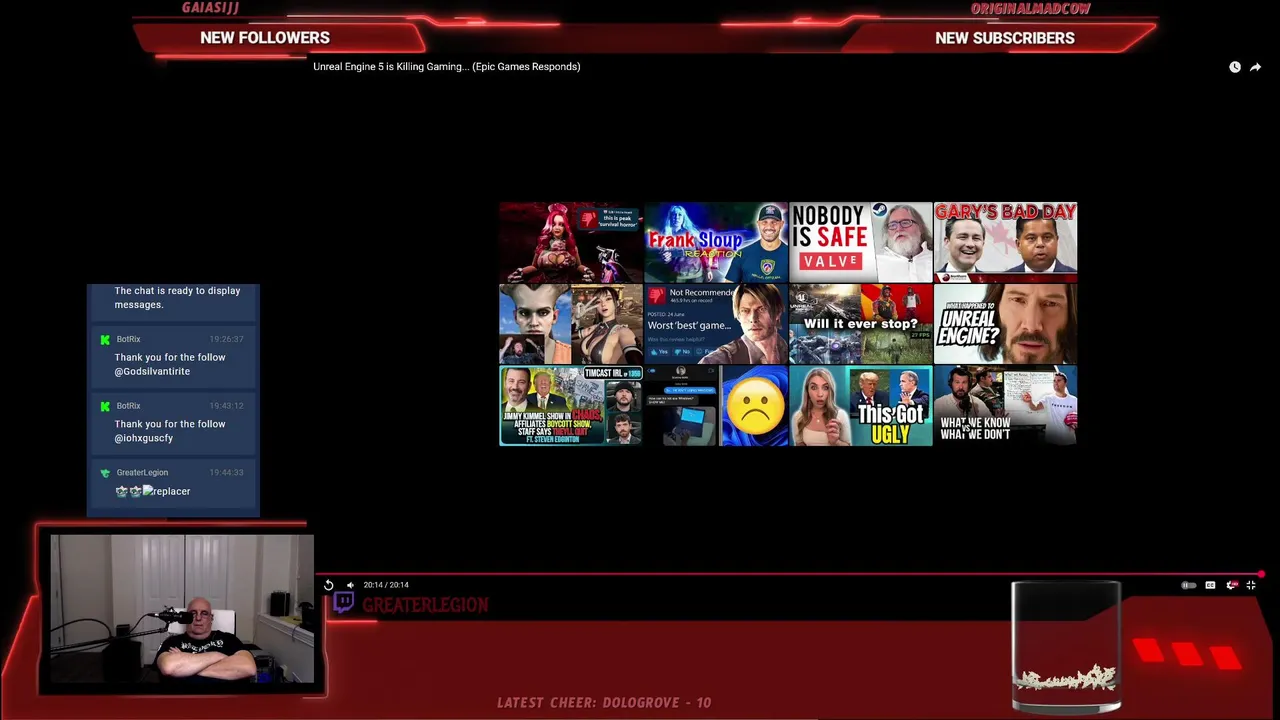Click the ORIGINALMADCOW subscriber name
Screen dimensions: 1280x720
tap(1031, 9)
